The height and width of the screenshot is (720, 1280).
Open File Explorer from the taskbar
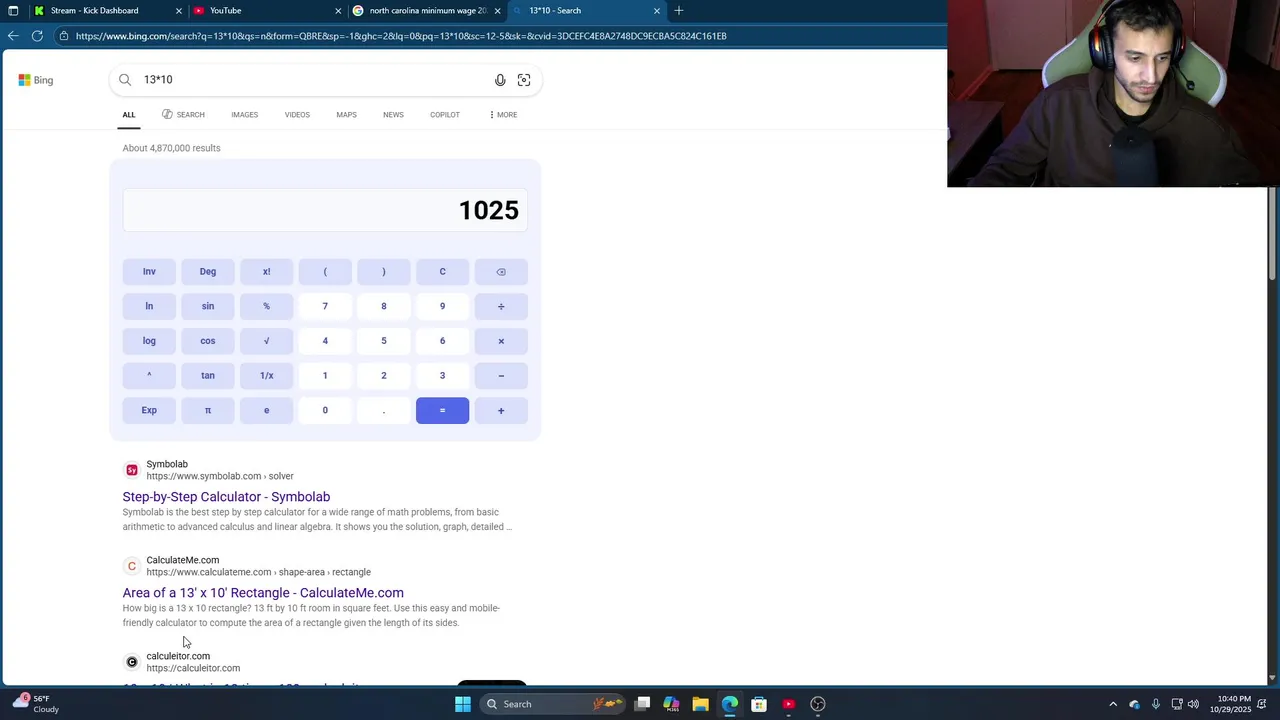point(700,704)
